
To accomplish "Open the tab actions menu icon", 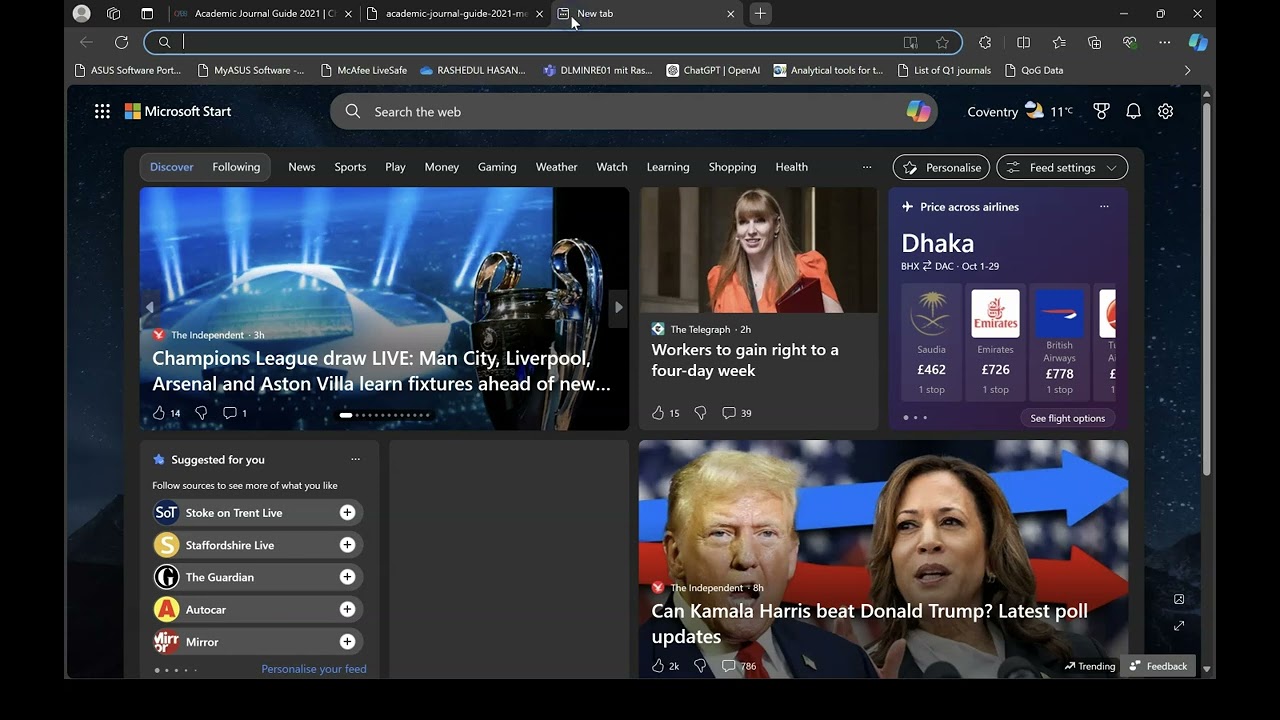I will (x=147, y=14).
